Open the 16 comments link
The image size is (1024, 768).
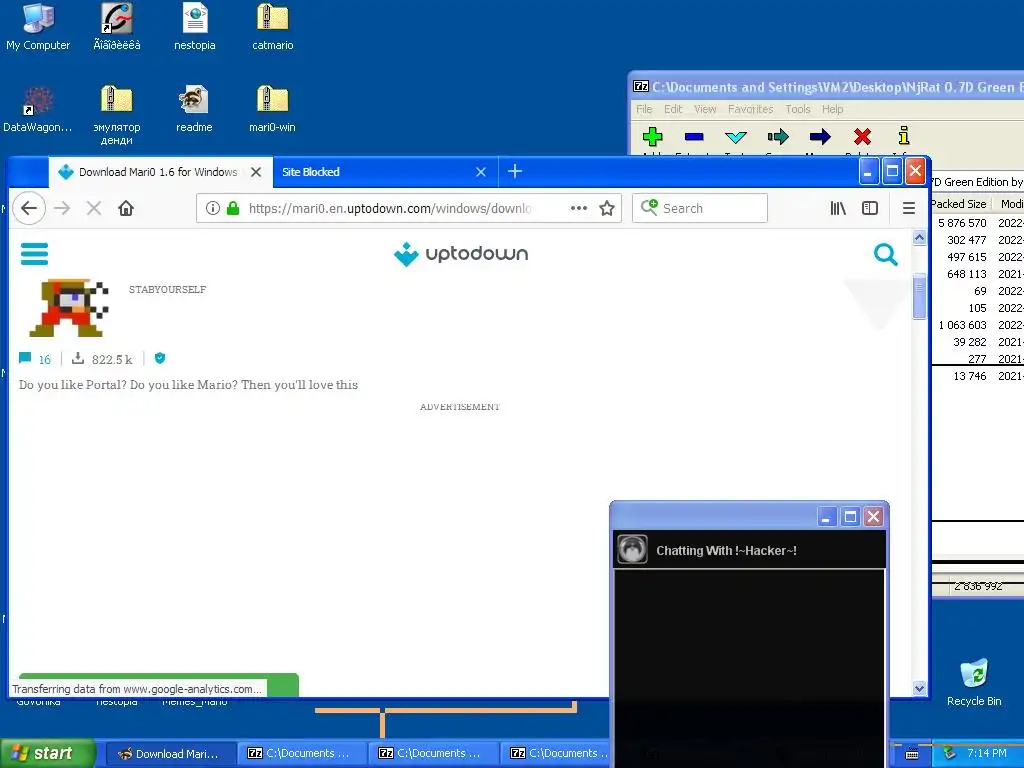pos(35,359)
